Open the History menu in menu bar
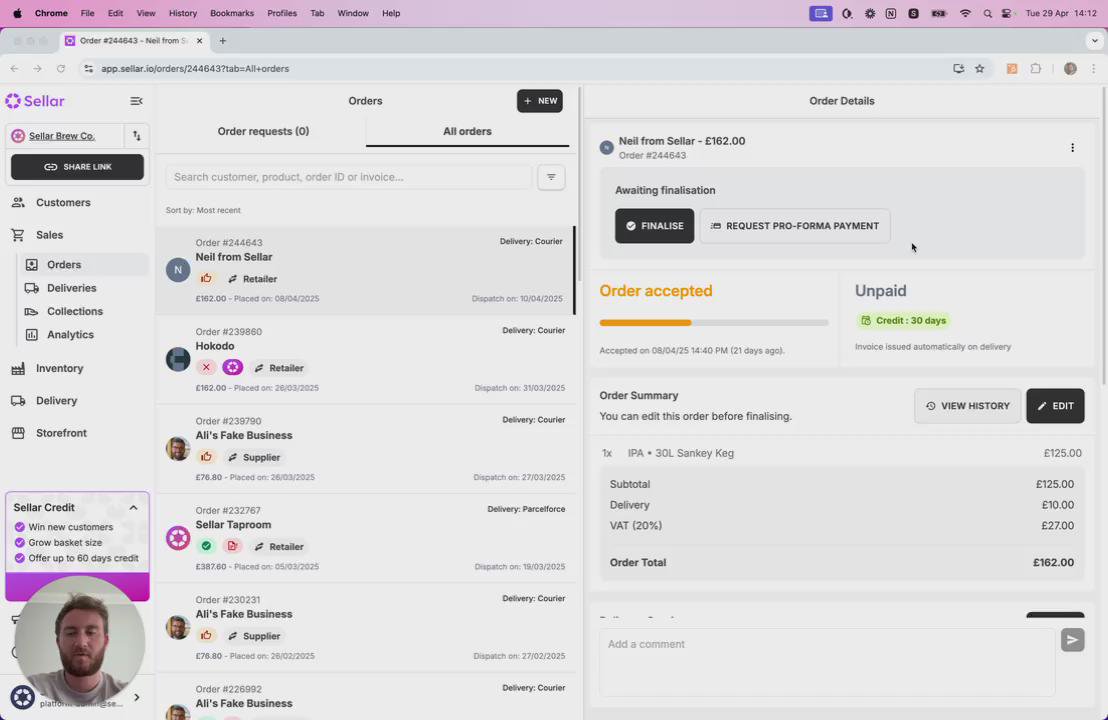Viewport: 1108px width, 720px height. [182, 13]
